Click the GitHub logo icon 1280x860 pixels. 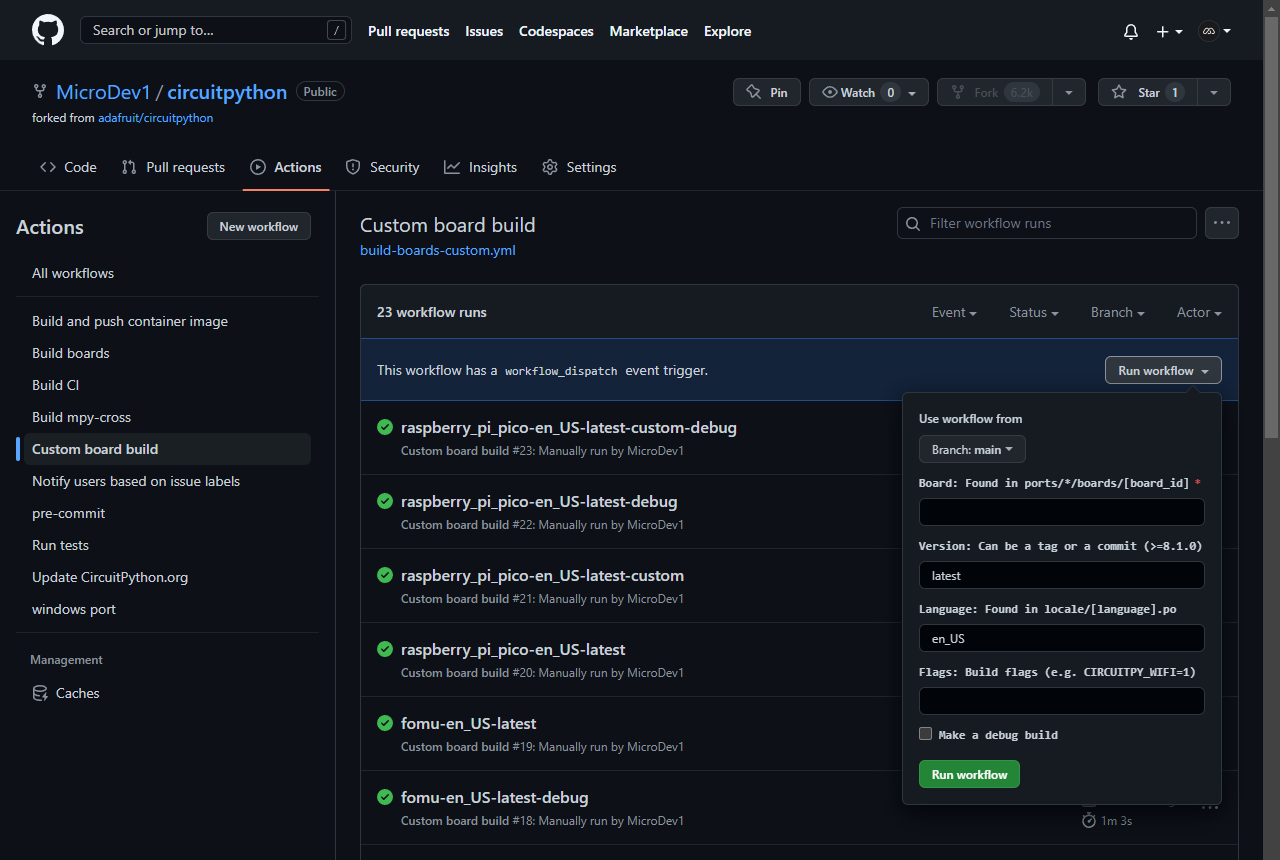click(x=48, y=30)
